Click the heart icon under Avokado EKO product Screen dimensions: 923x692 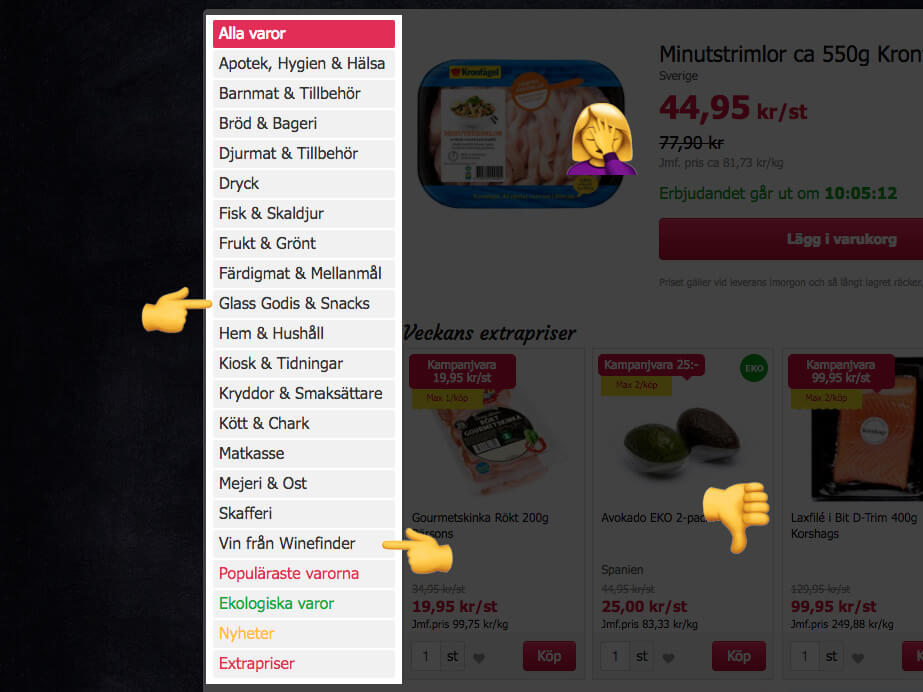(x=668, y=657)
